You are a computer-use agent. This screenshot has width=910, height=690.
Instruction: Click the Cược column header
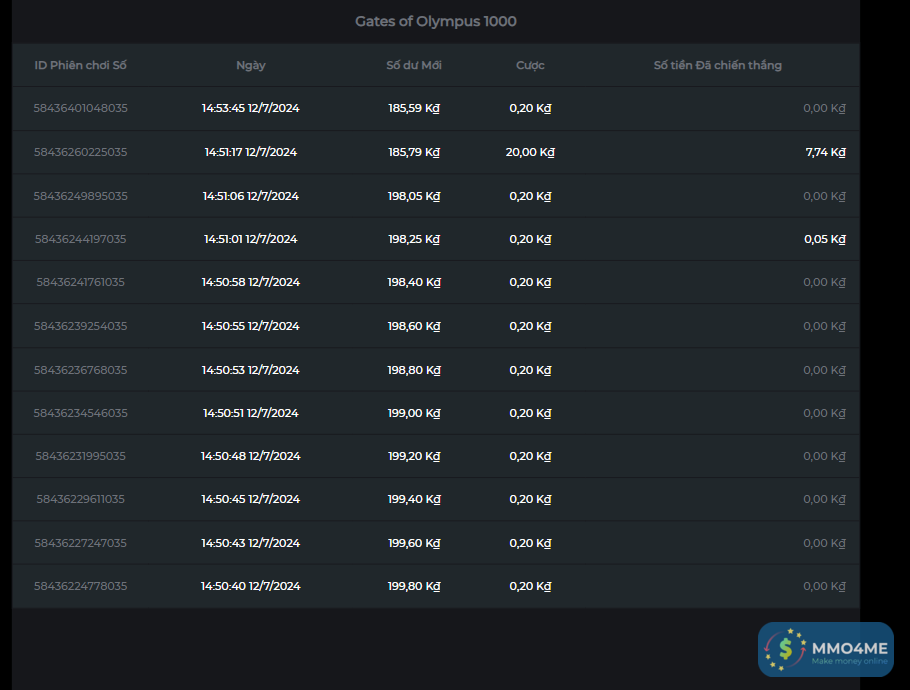click(530, 65)
